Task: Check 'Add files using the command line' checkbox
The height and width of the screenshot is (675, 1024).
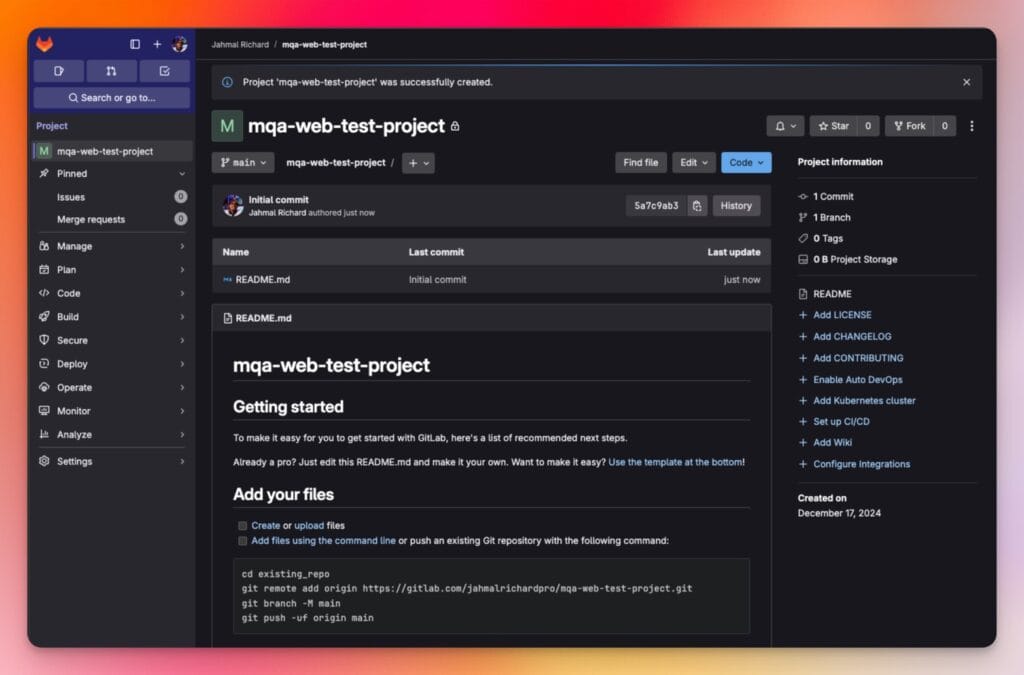Action: (242, 541)
